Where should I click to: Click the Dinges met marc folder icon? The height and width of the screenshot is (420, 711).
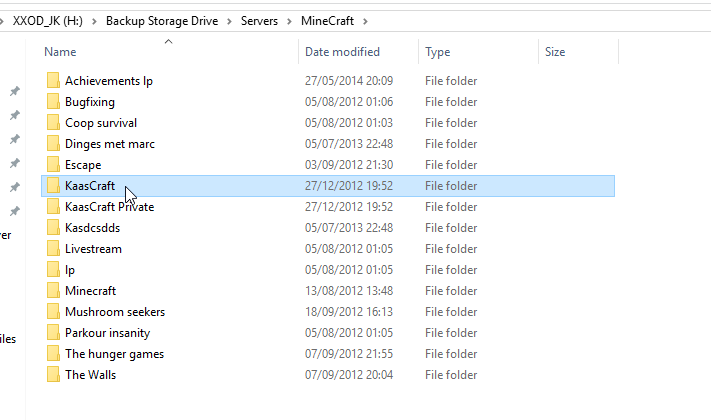pos(54,143)
